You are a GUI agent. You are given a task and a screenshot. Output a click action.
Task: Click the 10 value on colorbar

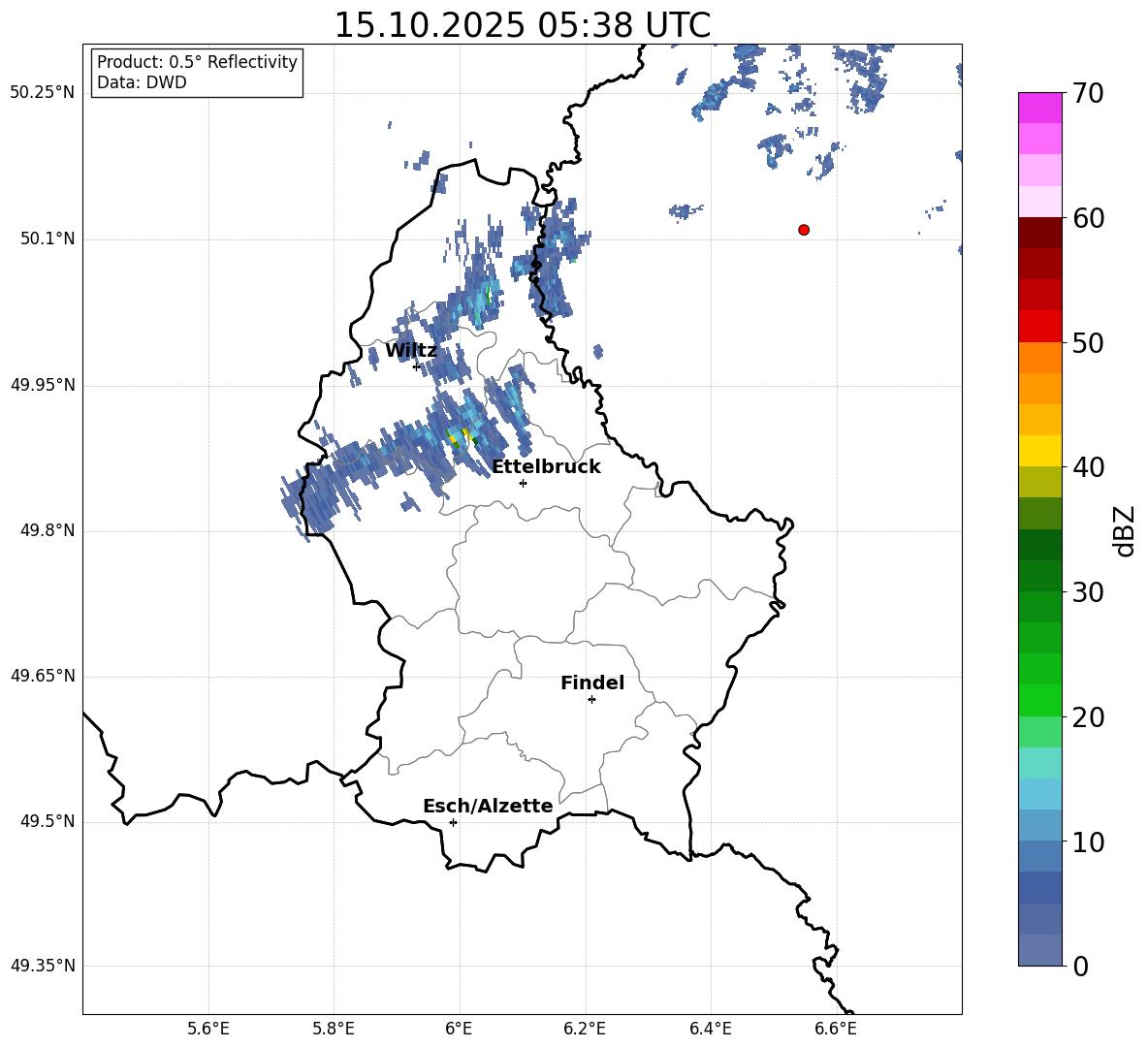point(1088,842)
